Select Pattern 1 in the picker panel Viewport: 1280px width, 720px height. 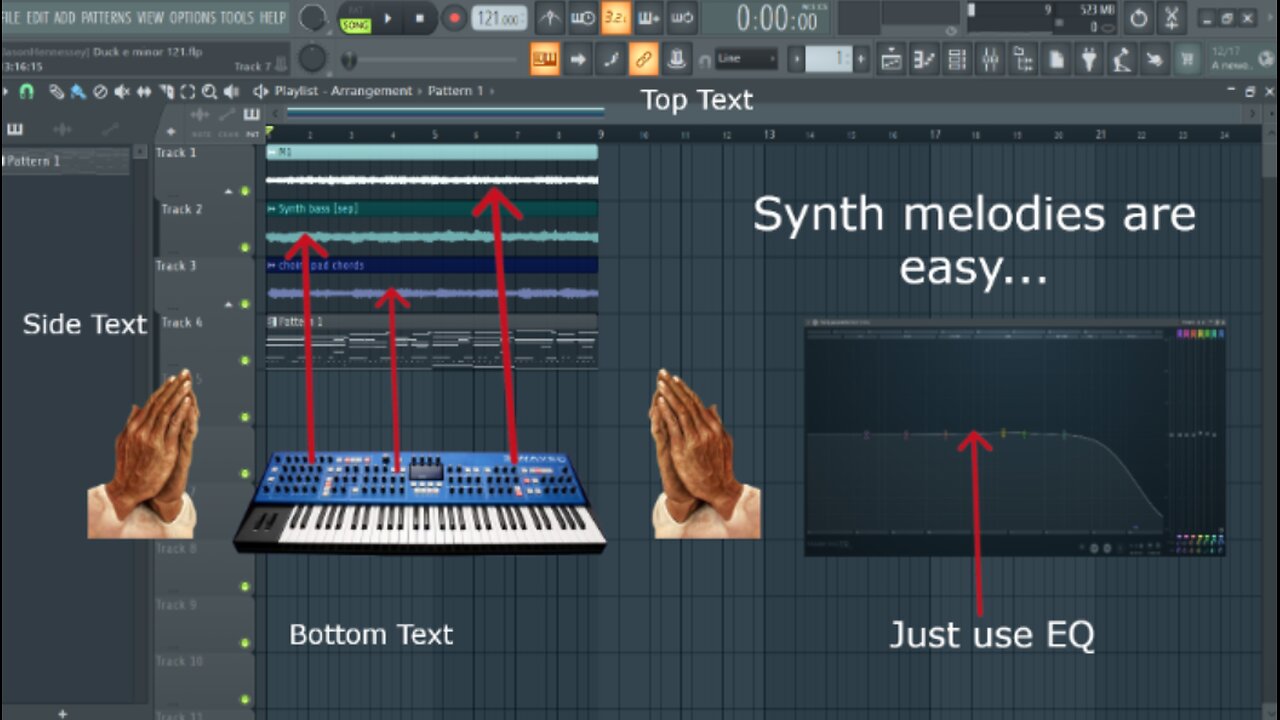click(x=66, y=160)
